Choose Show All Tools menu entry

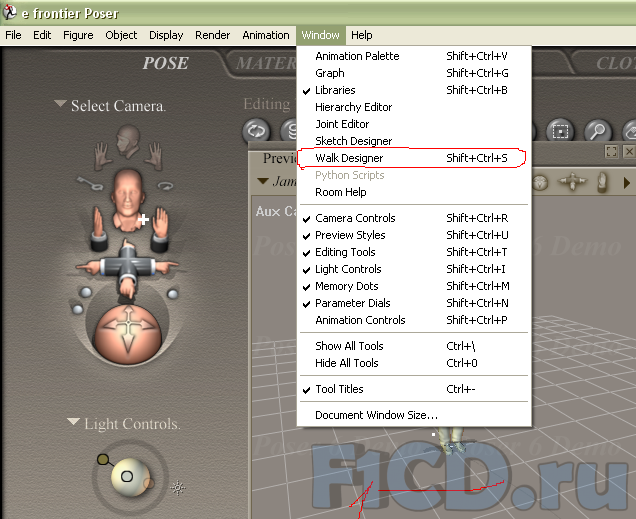coord(414,346)
